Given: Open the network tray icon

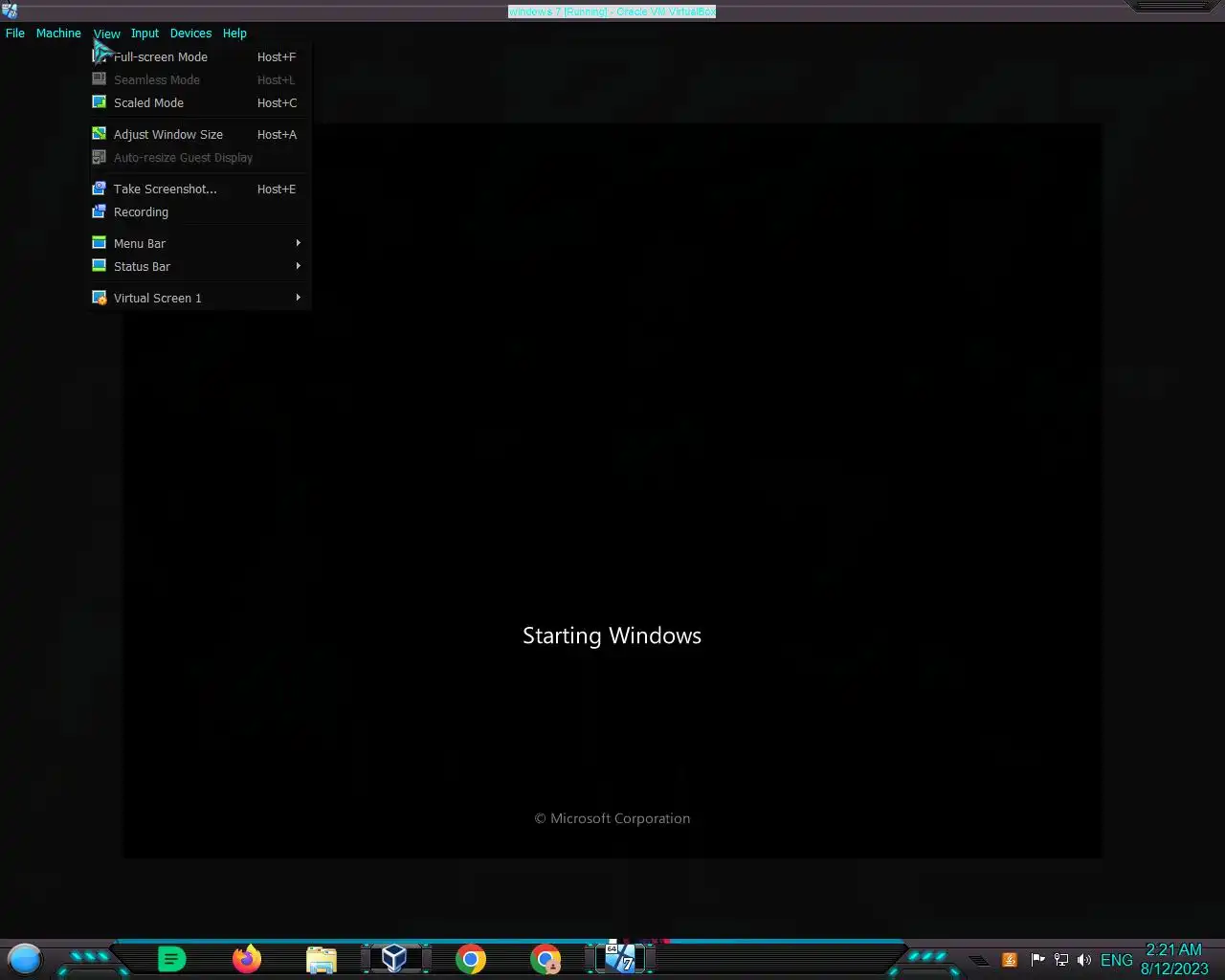Looking at the screenshot, I should pyautogui.click(x=1060, y=960).
